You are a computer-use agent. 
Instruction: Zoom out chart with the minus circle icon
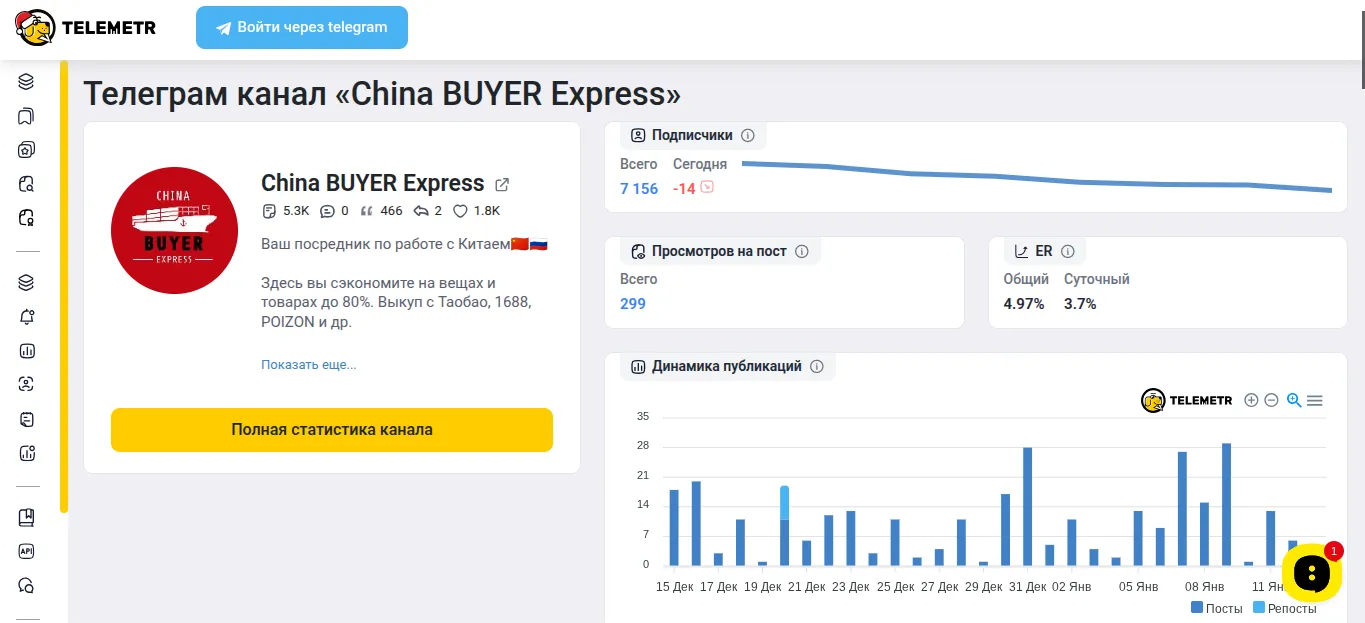(1271, 400)
